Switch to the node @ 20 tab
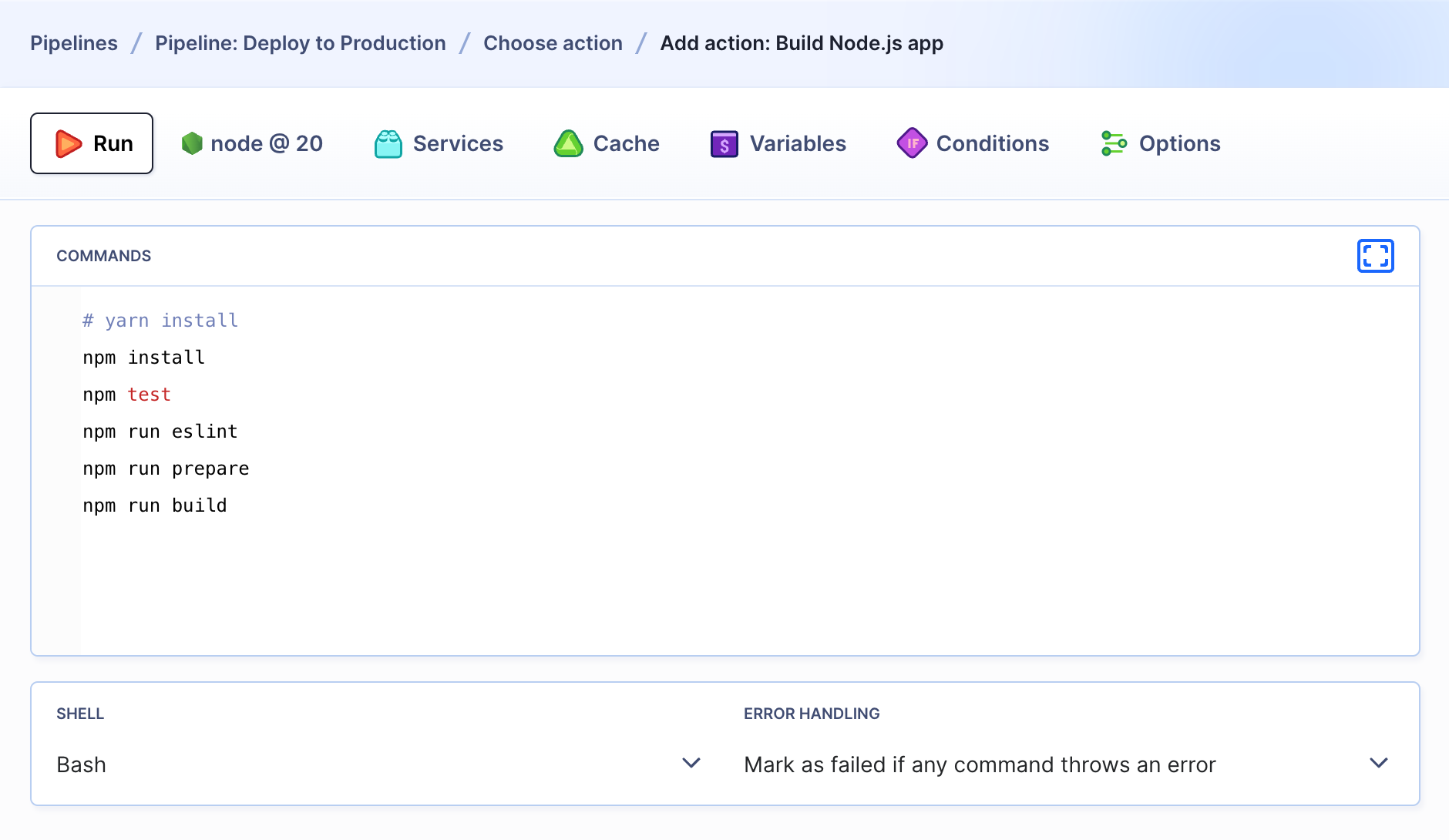This screenshot has height=840, width=1449. [x=252, y=143]
